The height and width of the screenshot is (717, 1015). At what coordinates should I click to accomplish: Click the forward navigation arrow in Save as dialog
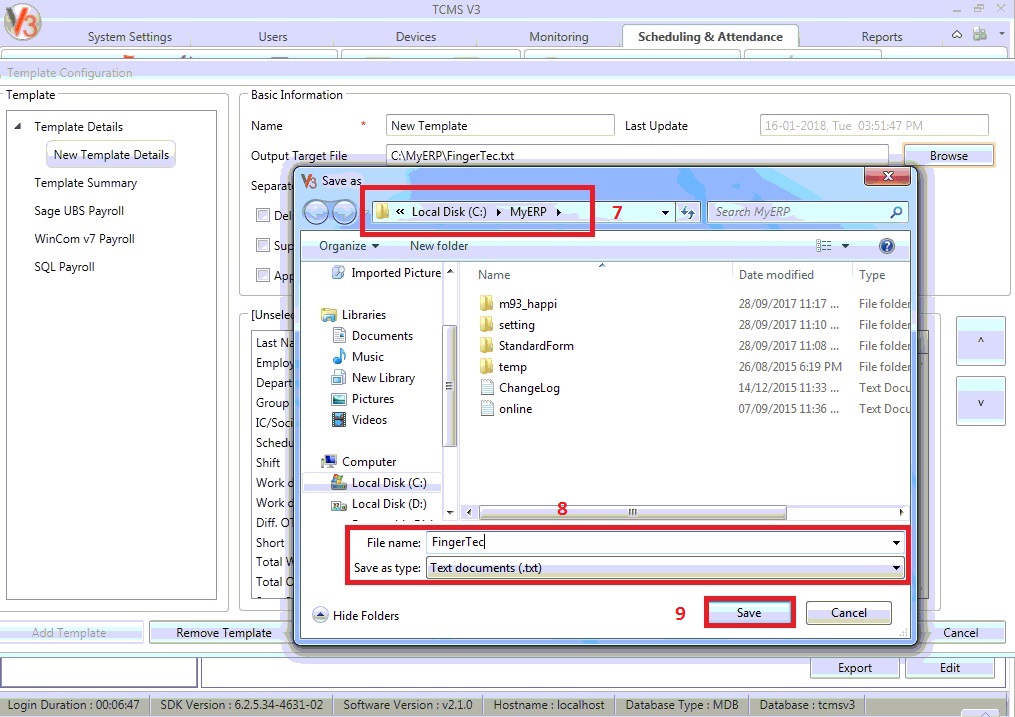tap(344, 212)
